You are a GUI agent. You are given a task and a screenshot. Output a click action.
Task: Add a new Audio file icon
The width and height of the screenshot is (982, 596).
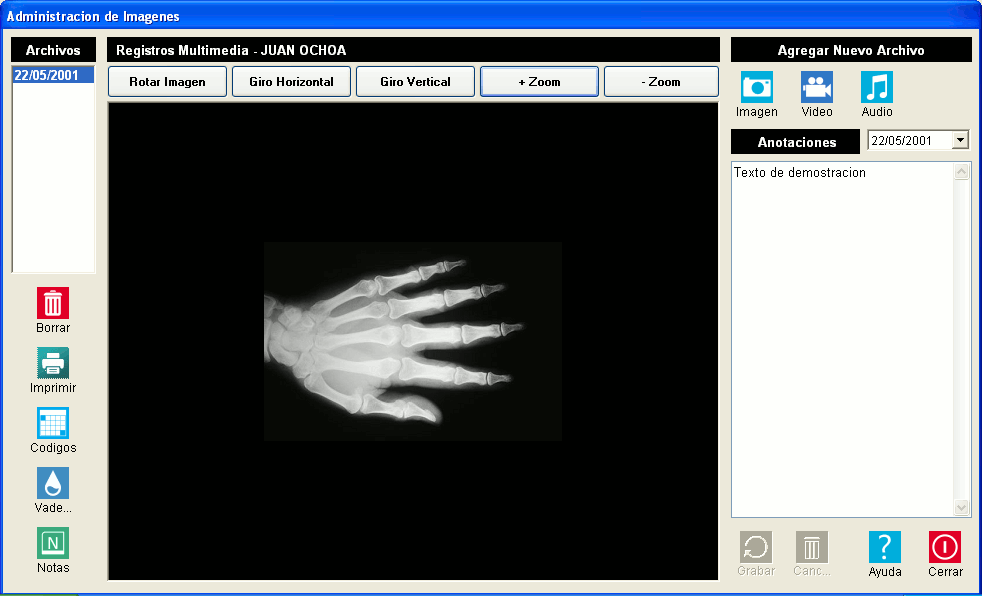pos(877,87)
